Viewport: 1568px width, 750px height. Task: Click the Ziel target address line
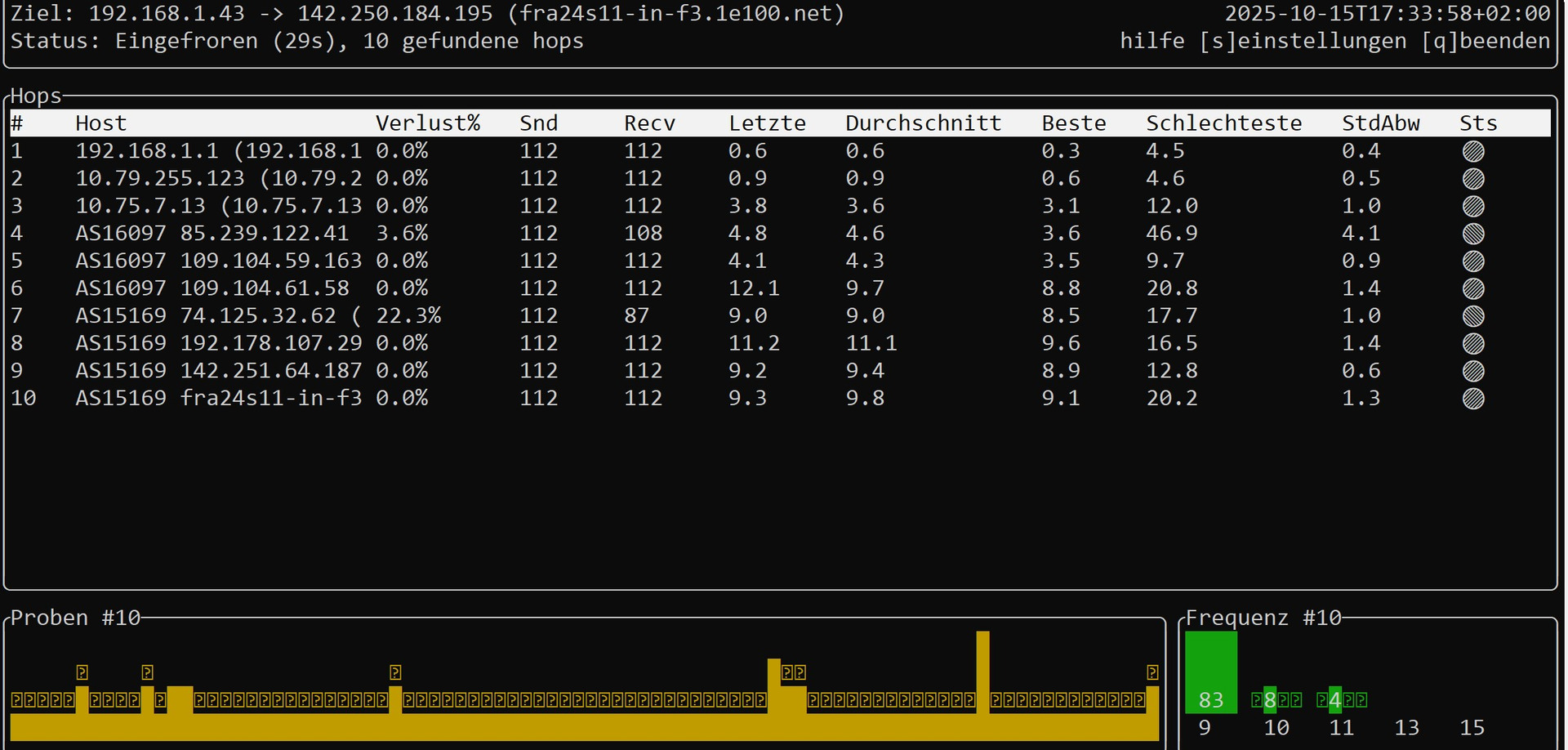click(x=427, y=14)
